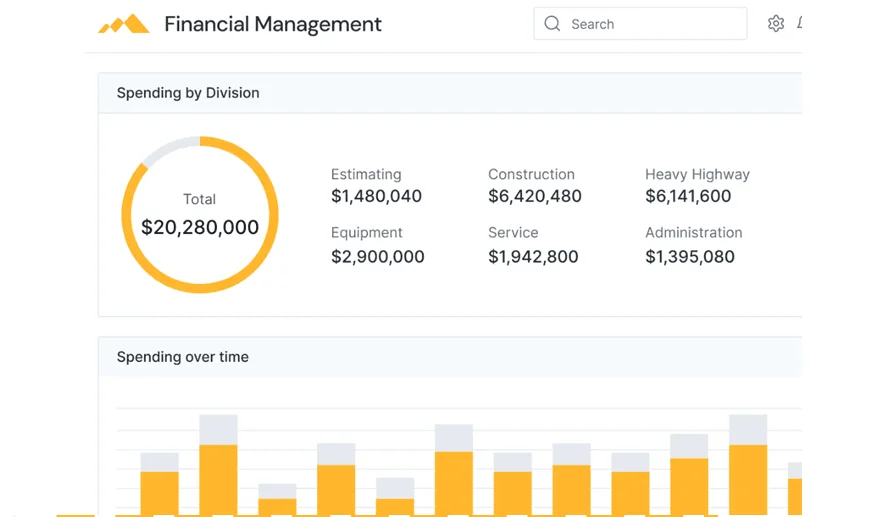Select the Spending over time panel header
The width and height of the screenshot is (889, 517).
[x=183, y=357]
